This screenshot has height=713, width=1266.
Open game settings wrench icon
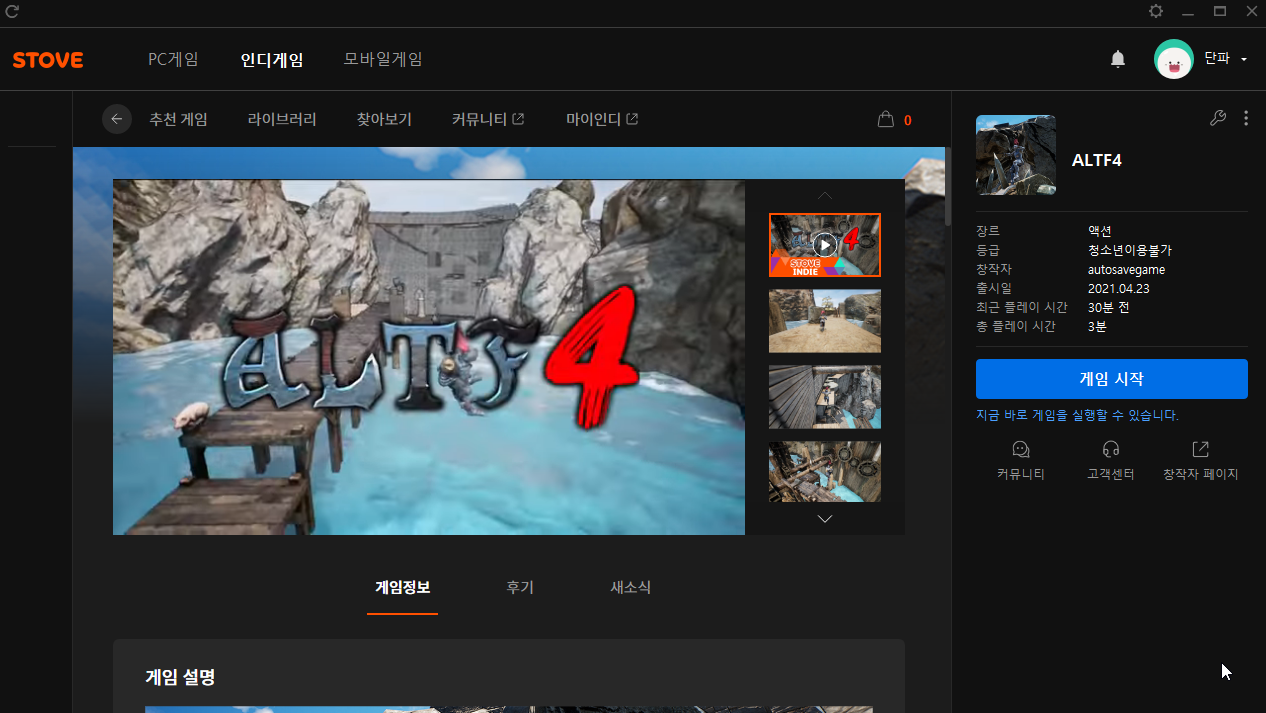(1217, 118)
